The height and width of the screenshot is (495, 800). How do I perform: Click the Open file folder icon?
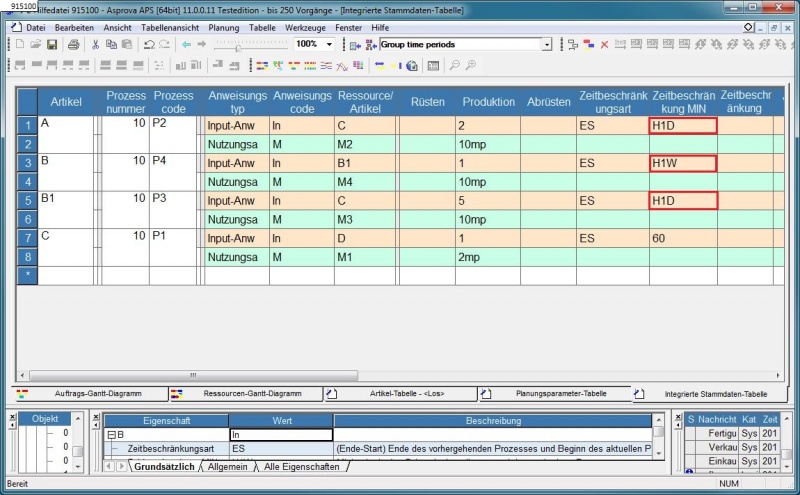pyautogui.click(x=36, y=45)
